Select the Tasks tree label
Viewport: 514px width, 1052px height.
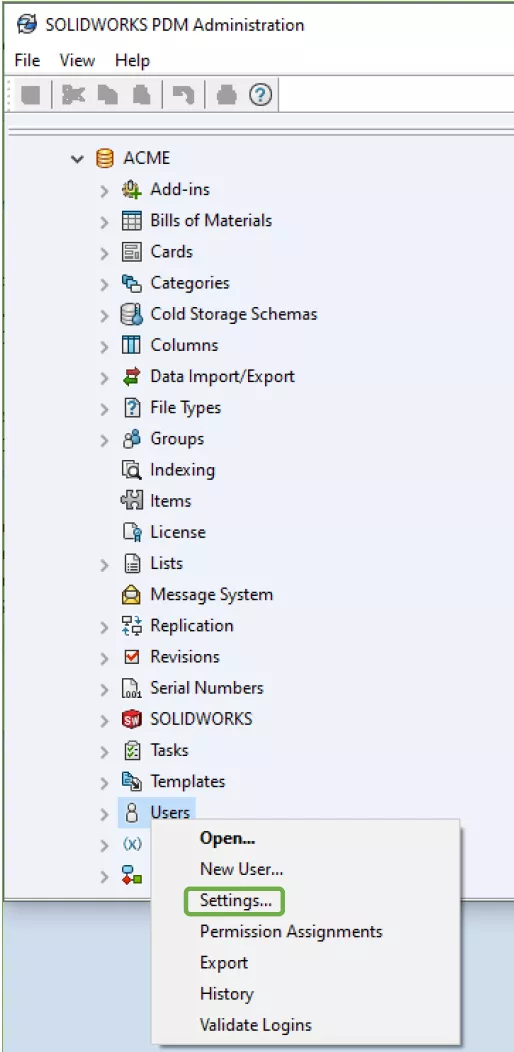click(169, 750)
